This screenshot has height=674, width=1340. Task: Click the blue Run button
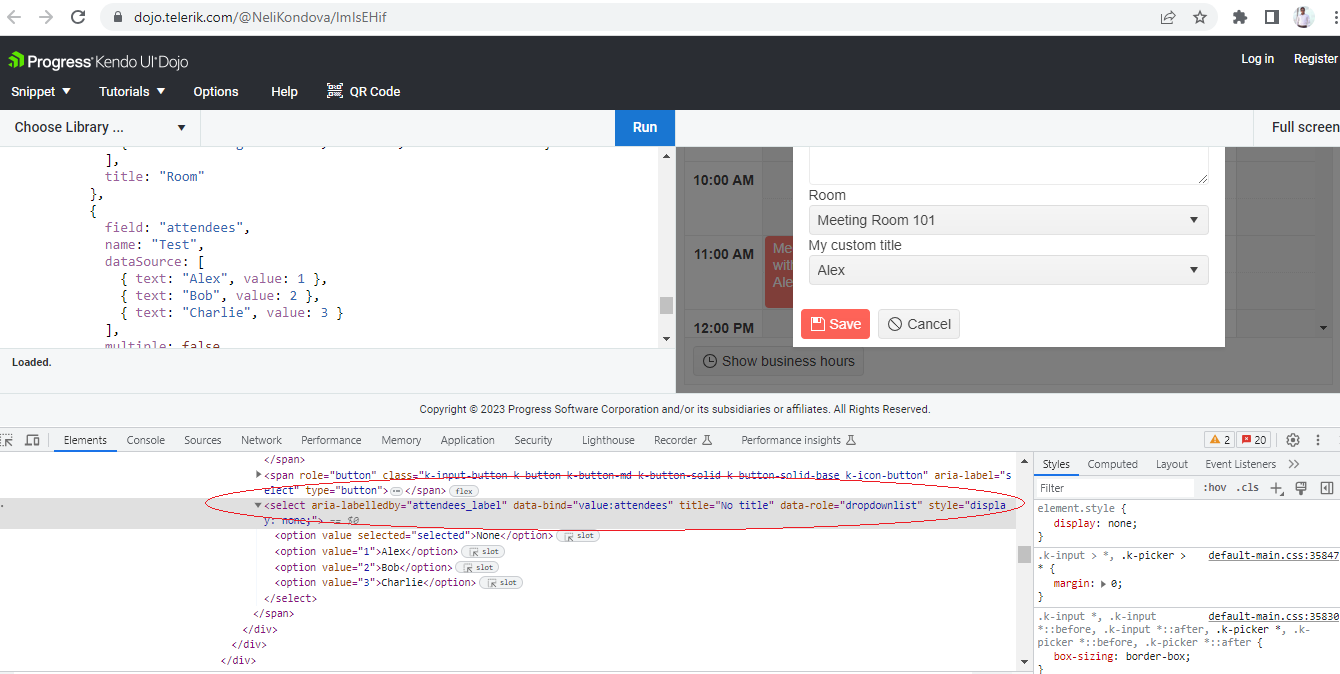coord(645,127)
